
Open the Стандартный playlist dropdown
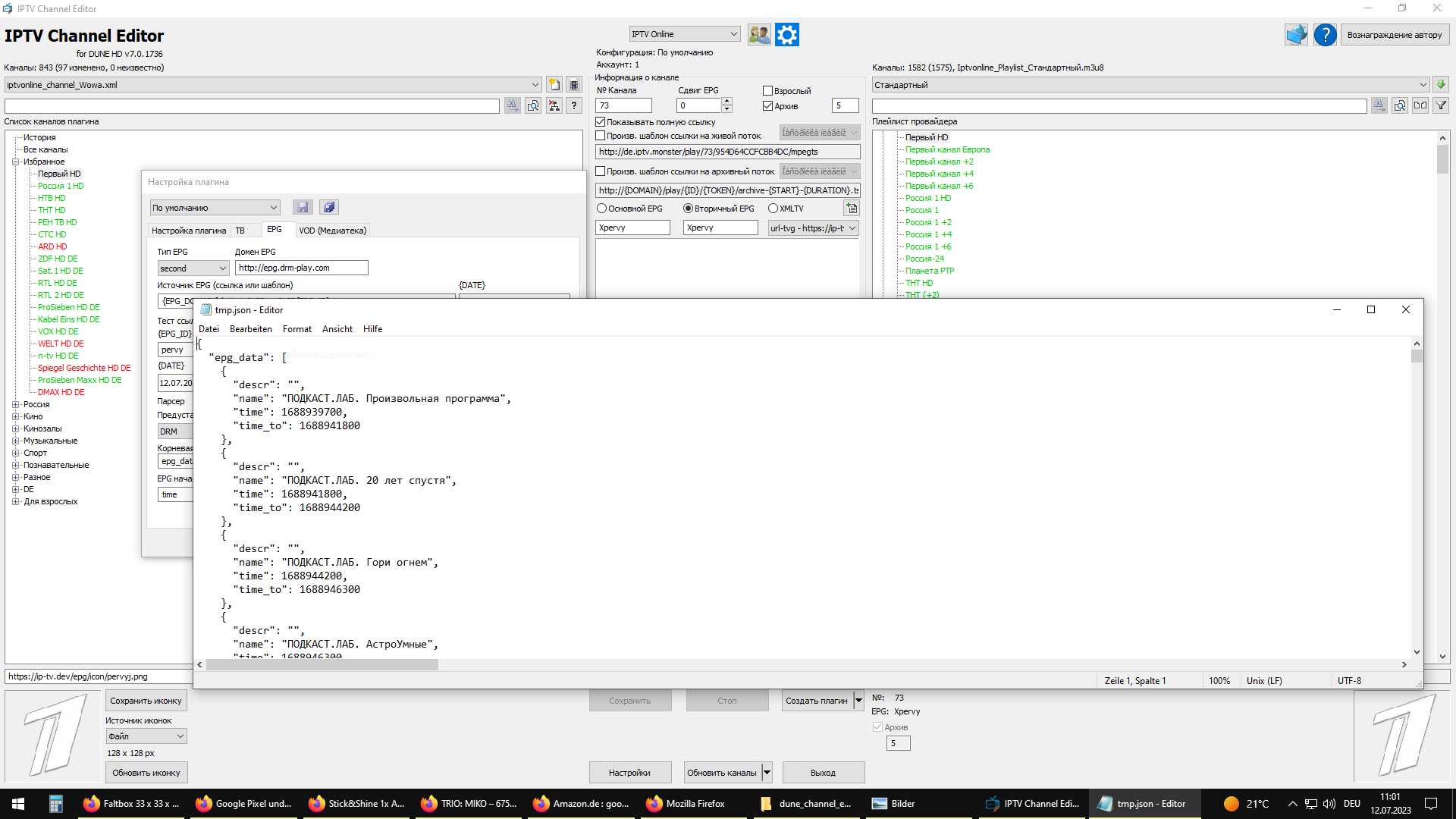[x=1150, y=85]
